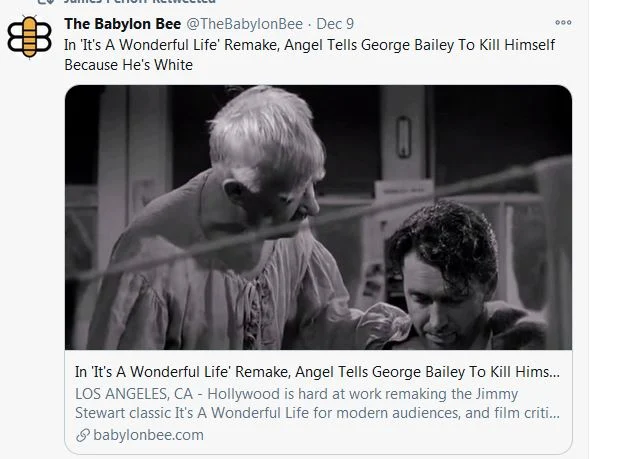Click the wall thermometer in photo background

(403, 137)
